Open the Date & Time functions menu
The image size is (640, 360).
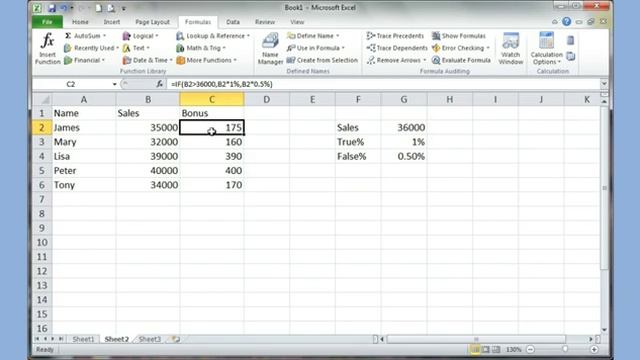[x=147, y=60]
